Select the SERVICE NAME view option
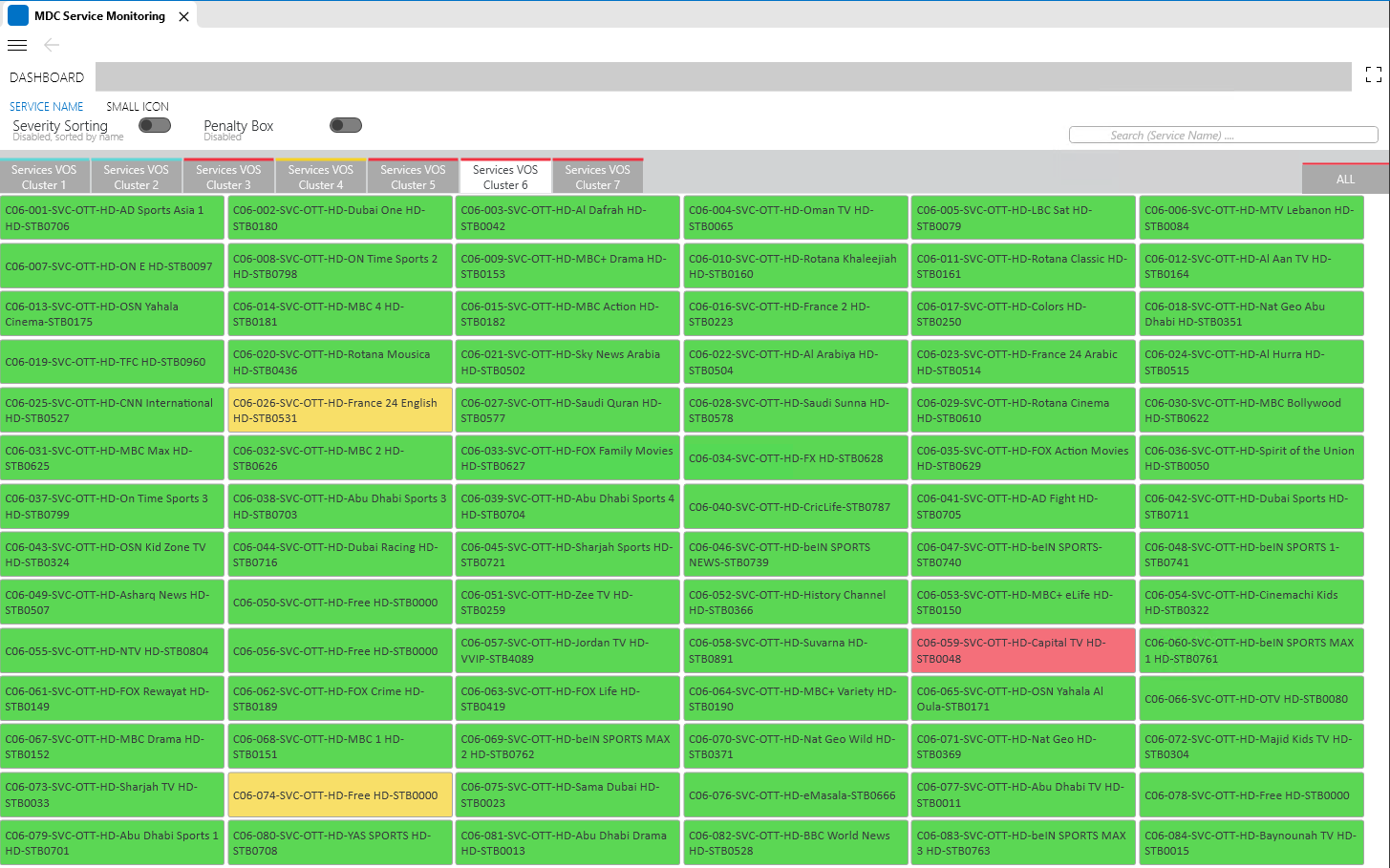 pos(47,107)
